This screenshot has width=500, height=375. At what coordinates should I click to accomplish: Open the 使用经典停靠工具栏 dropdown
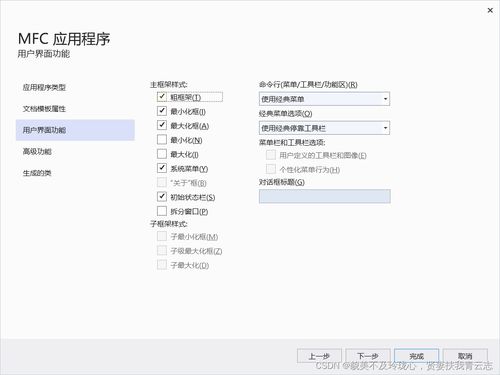324,128
